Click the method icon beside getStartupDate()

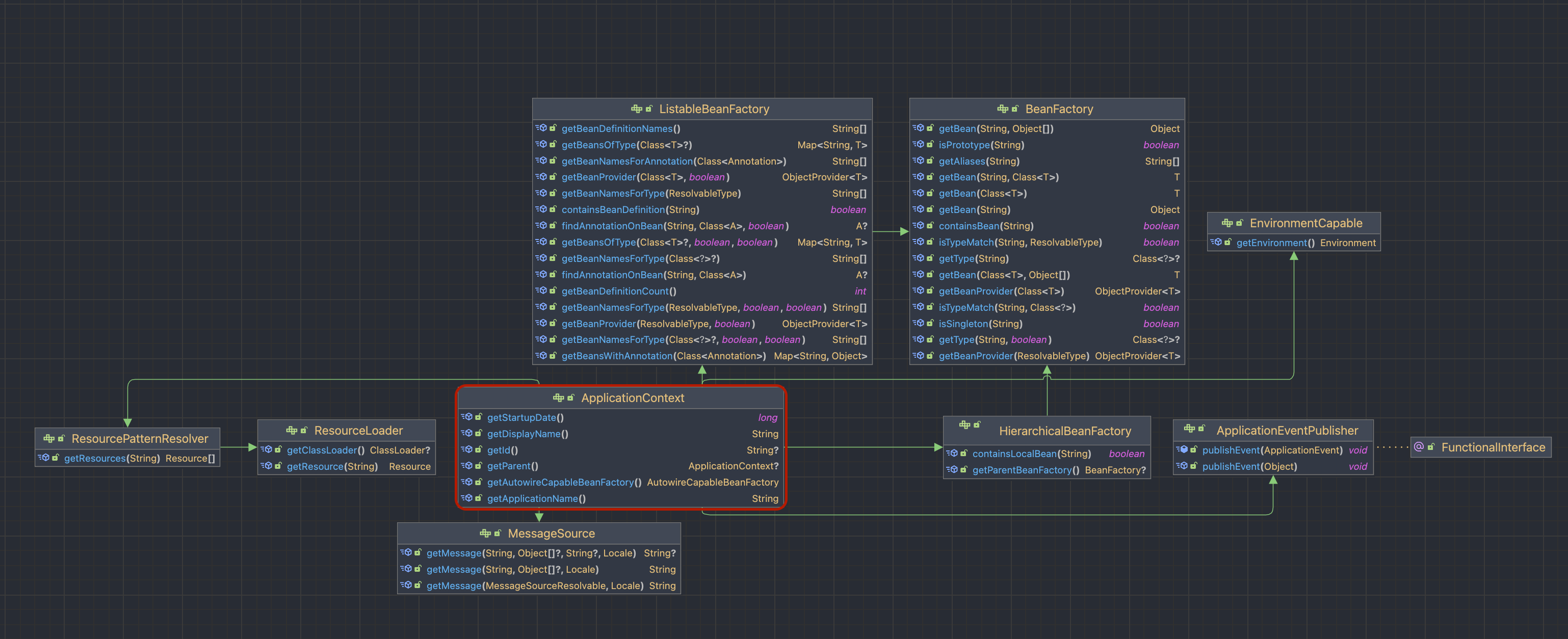(467, 417)
